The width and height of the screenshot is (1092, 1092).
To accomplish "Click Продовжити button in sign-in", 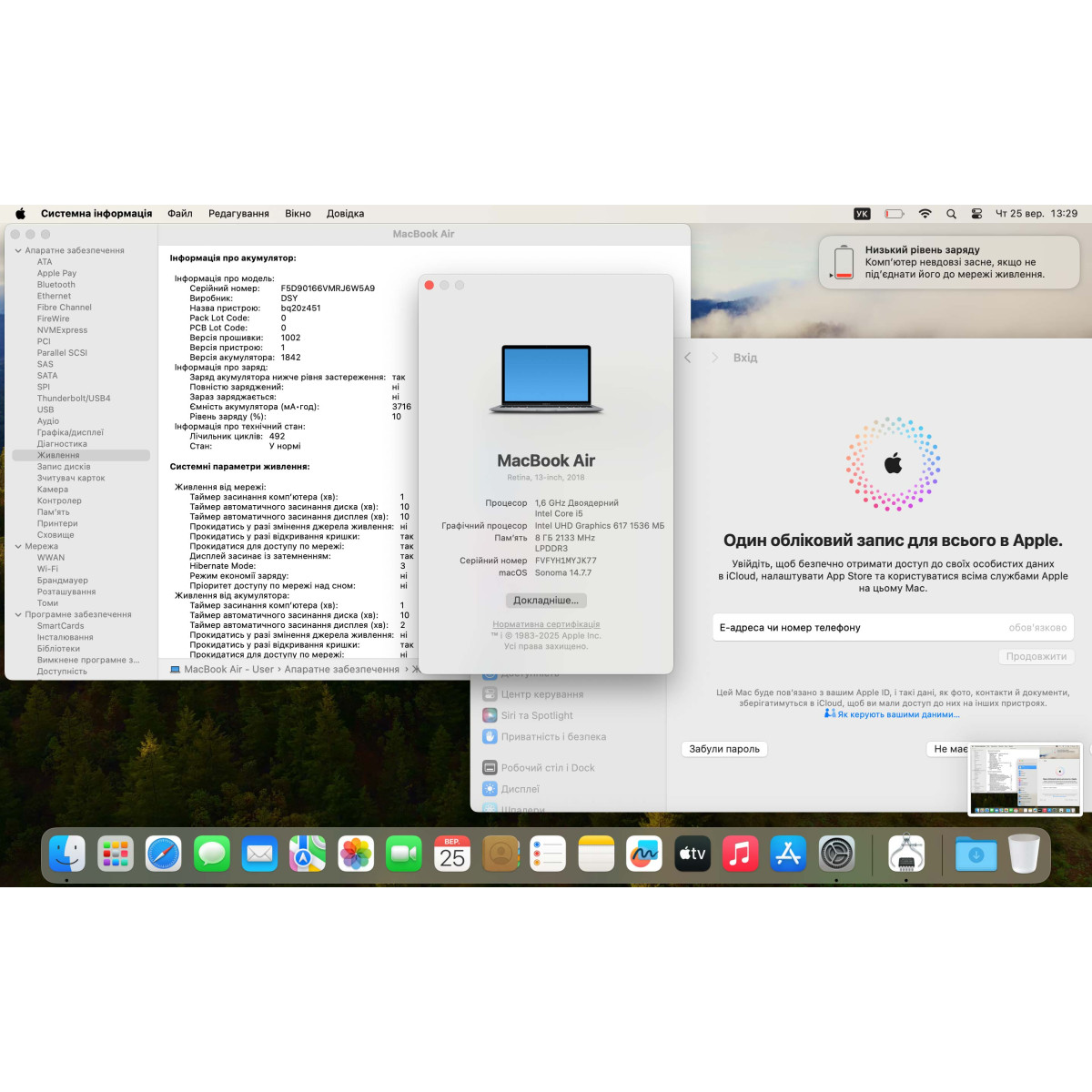I will pos(1036,656).
